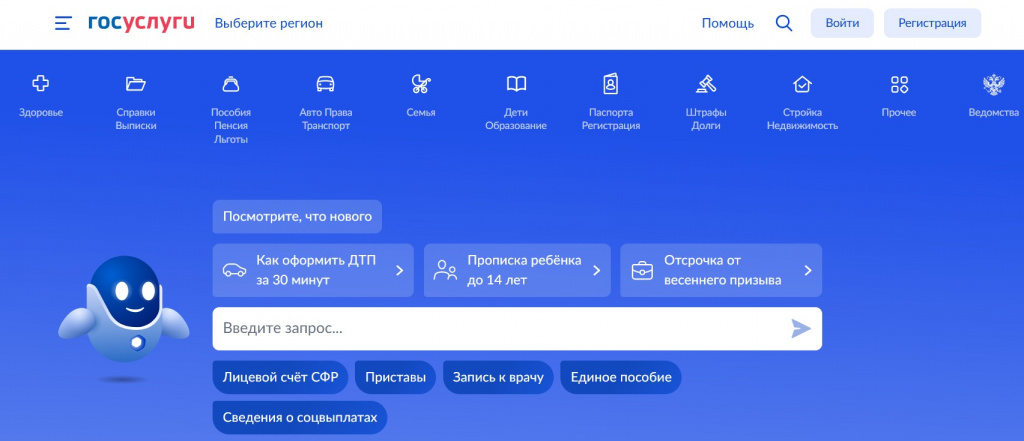Open the hamburger menu next to the logo
Image resolution: width=1024 pixels, height=441 pixels.
pyautogui.click(x=63, y=23)
